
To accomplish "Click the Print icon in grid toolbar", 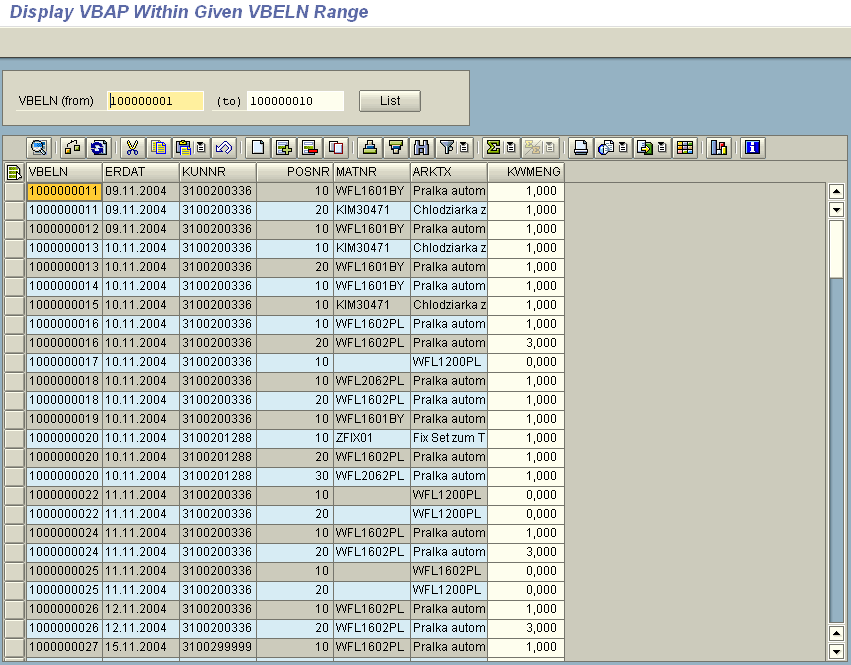I will tap(580, 148).
